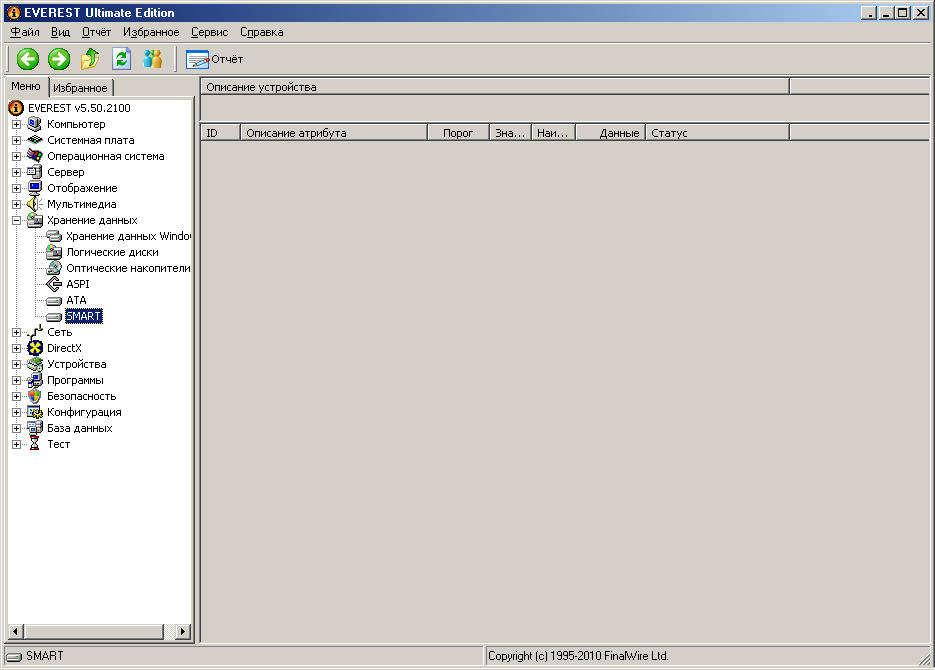Click the Оптические накопители icon
The height and width of the screenshot is (670, 935).
54,268
